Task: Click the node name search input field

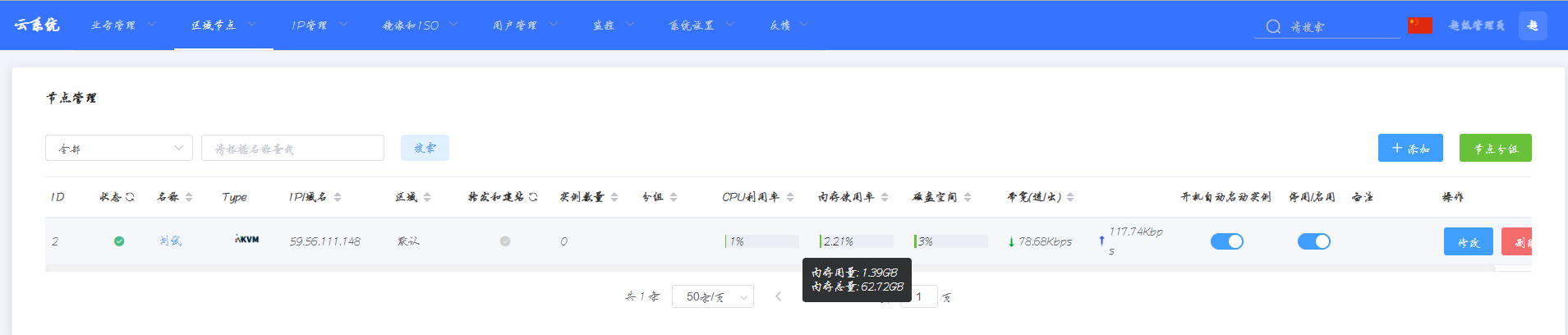Action: (x=292, y=149)
